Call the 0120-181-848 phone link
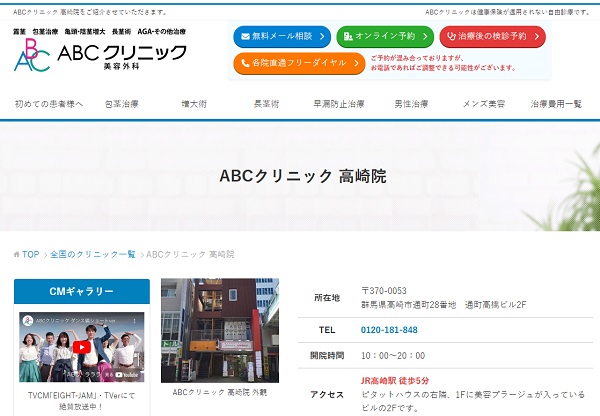The image size is (600, 416). 389,330
